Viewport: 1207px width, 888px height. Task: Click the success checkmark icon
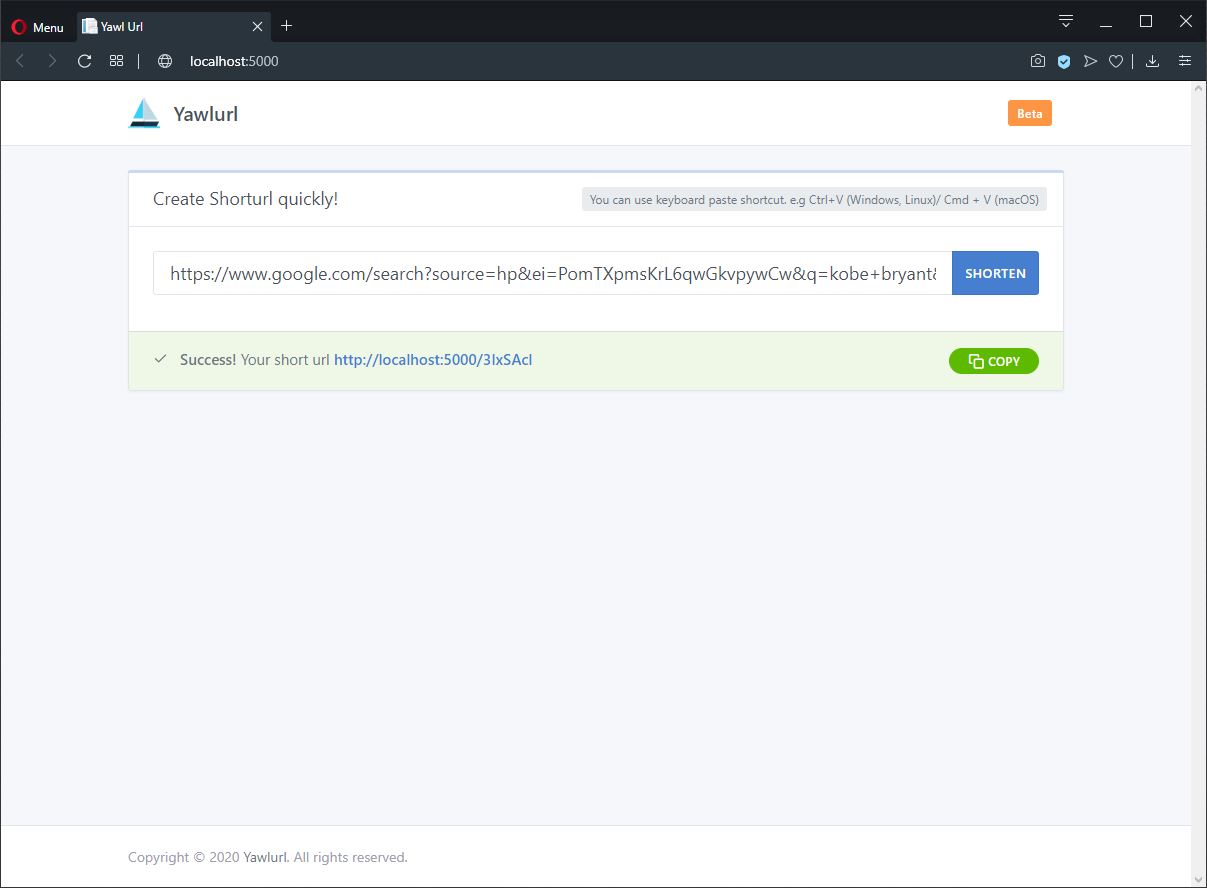tap(160, 359)
